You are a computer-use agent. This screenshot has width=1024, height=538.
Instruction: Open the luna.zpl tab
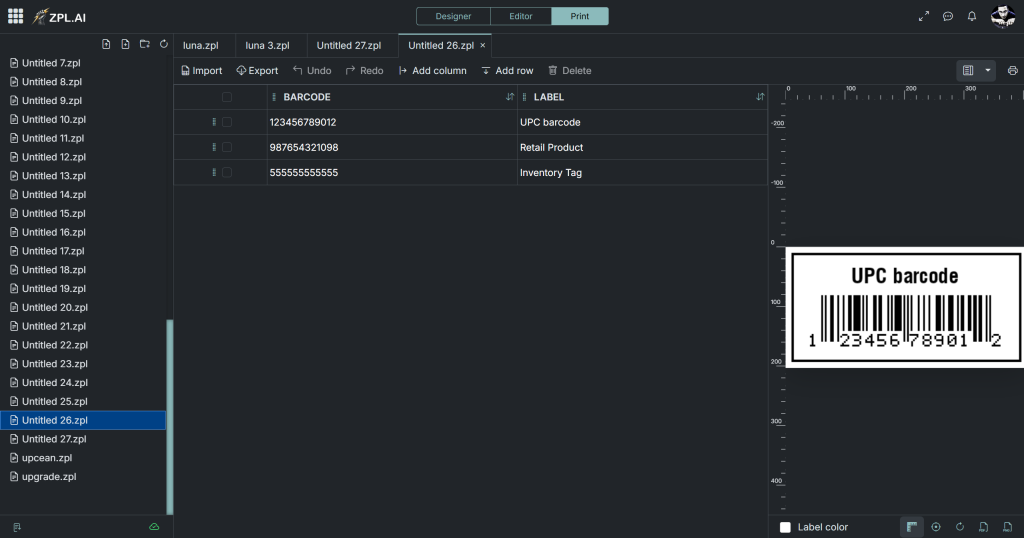(200, 46)
